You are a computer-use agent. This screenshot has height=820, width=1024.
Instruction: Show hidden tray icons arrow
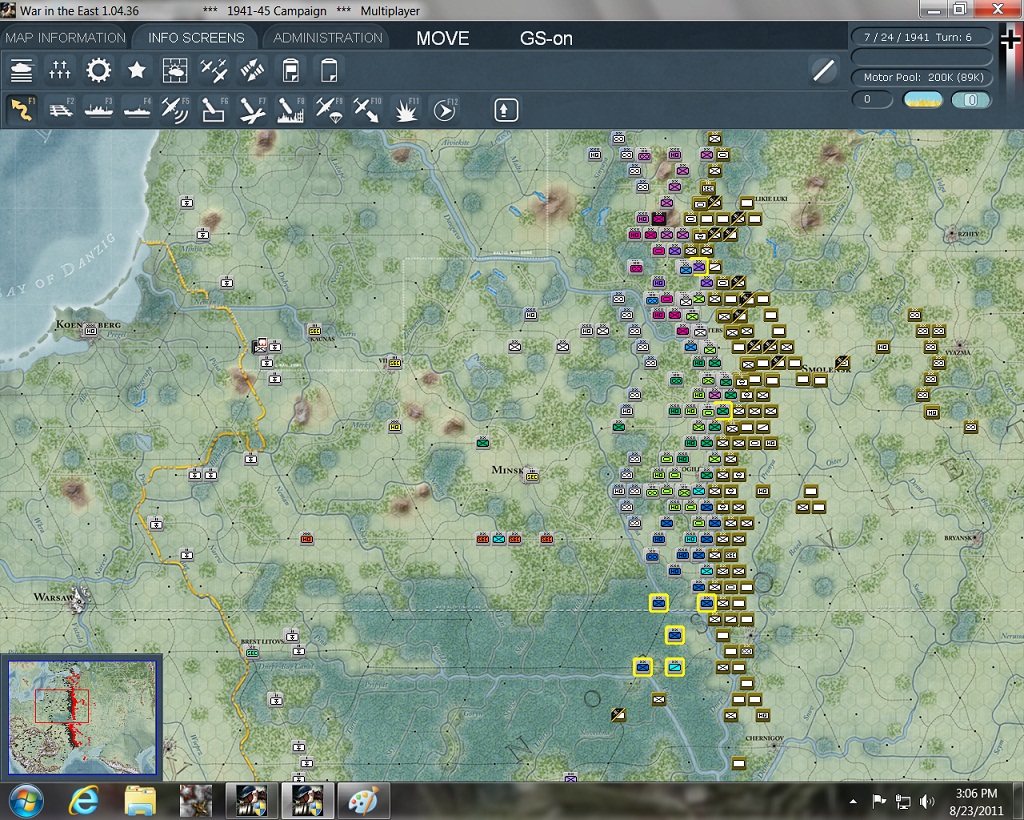(x=853, y=801)
